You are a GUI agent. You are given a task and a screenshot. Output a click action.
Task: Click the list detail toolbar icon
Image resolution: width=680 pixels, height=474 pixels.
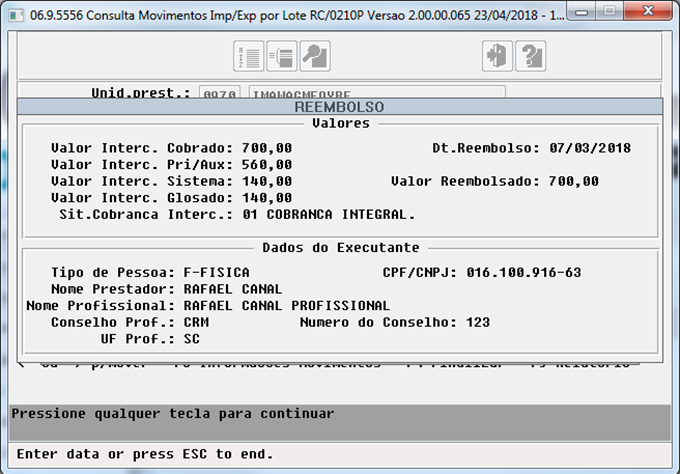[282, 56]
